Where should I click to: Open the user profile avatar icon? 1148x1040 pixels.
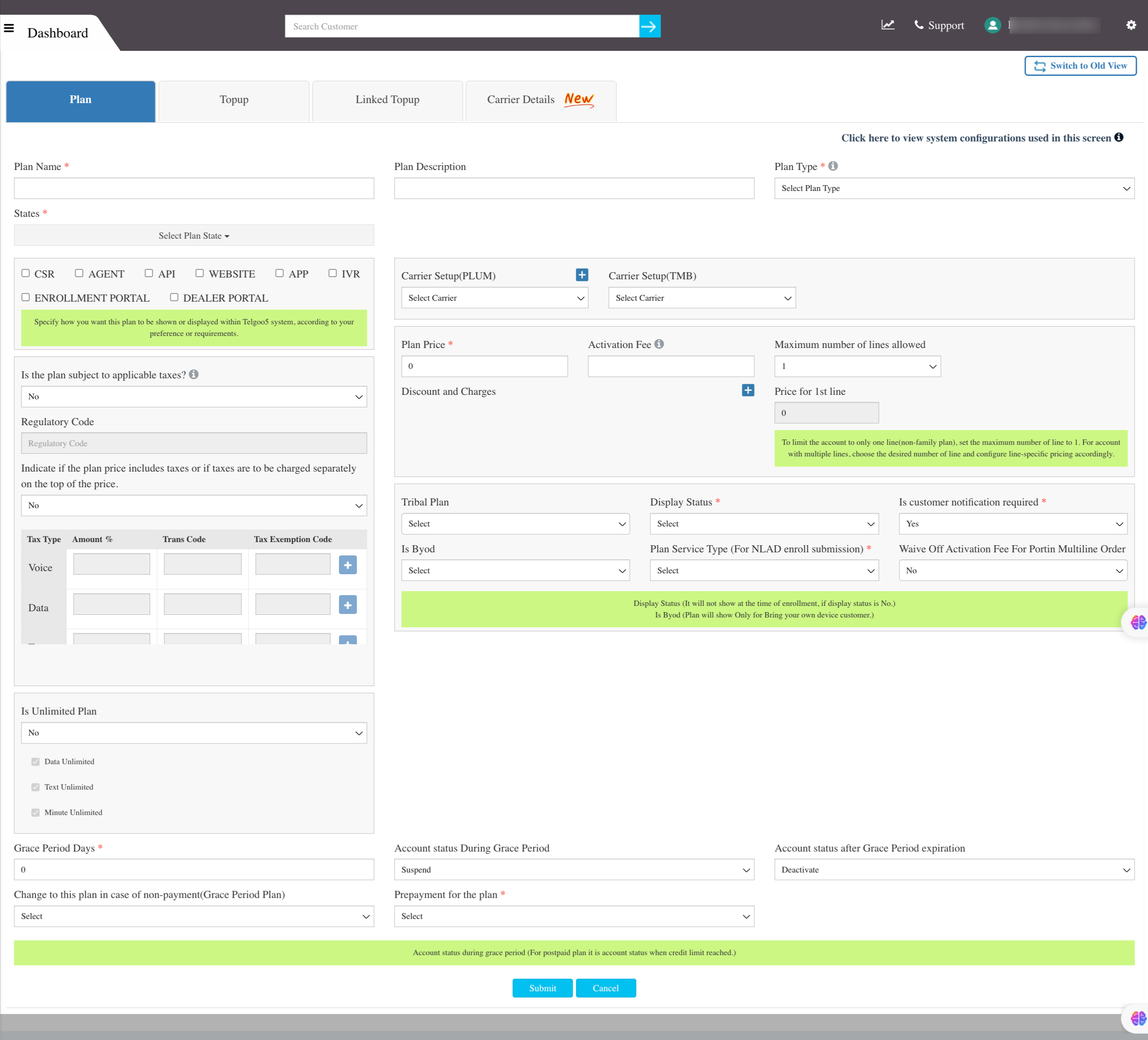[x=993, y=25]
